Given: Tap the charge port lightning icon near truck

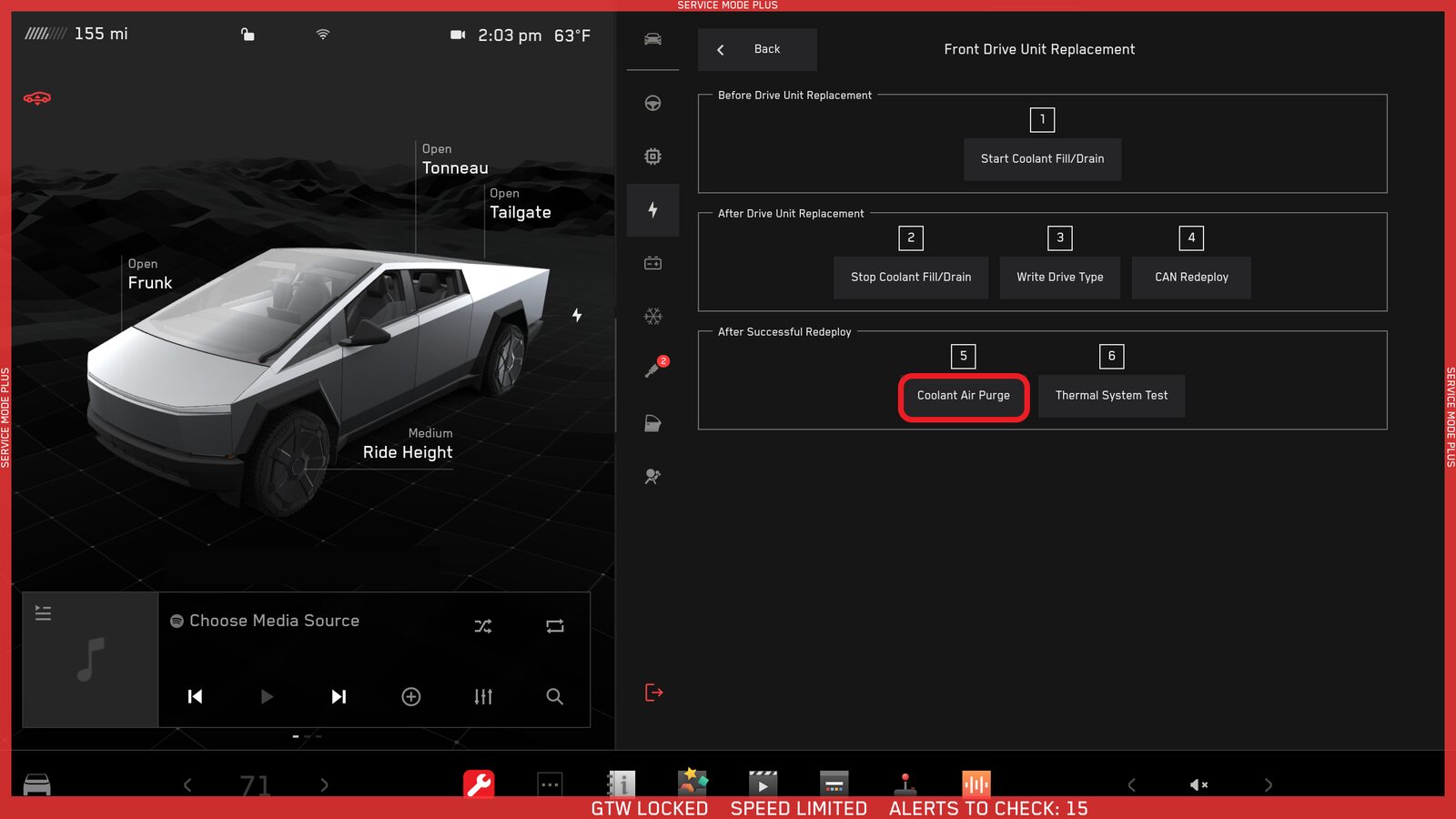Looking at the screenshot, I should click(577, 315).
